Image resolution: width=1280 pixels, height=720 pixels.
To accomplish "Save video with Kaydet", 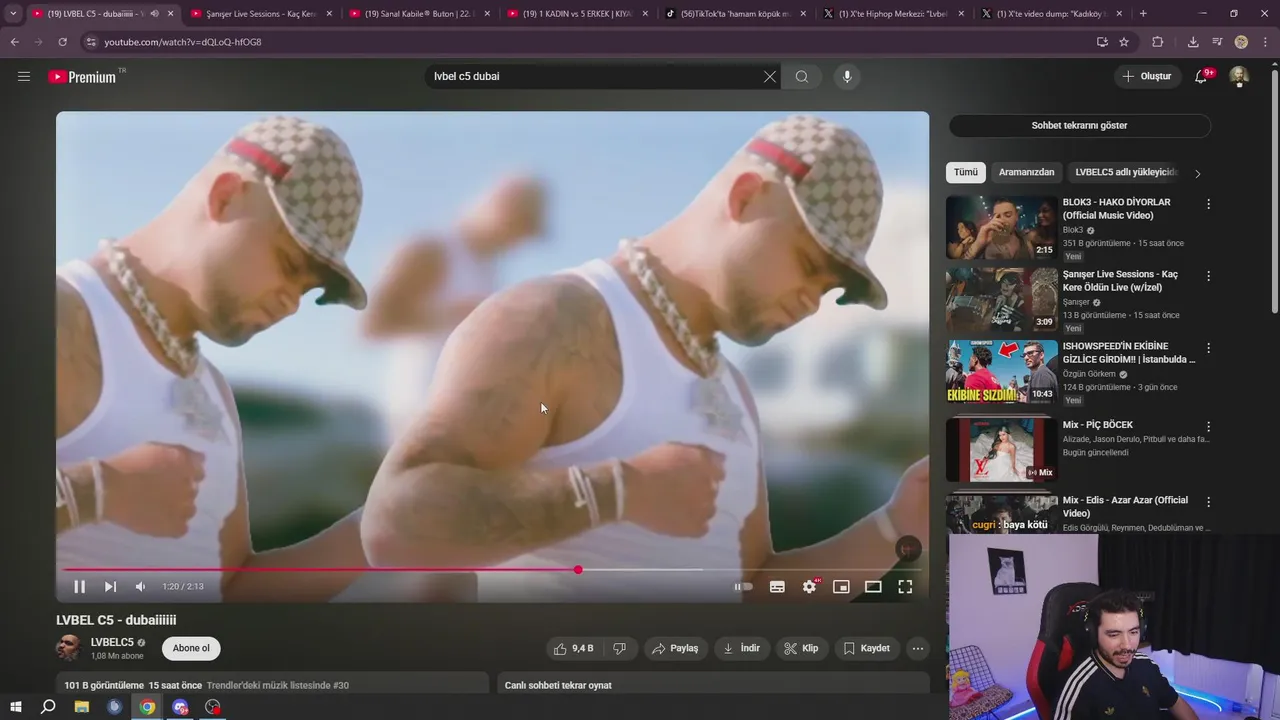I will tap(866, 648).
